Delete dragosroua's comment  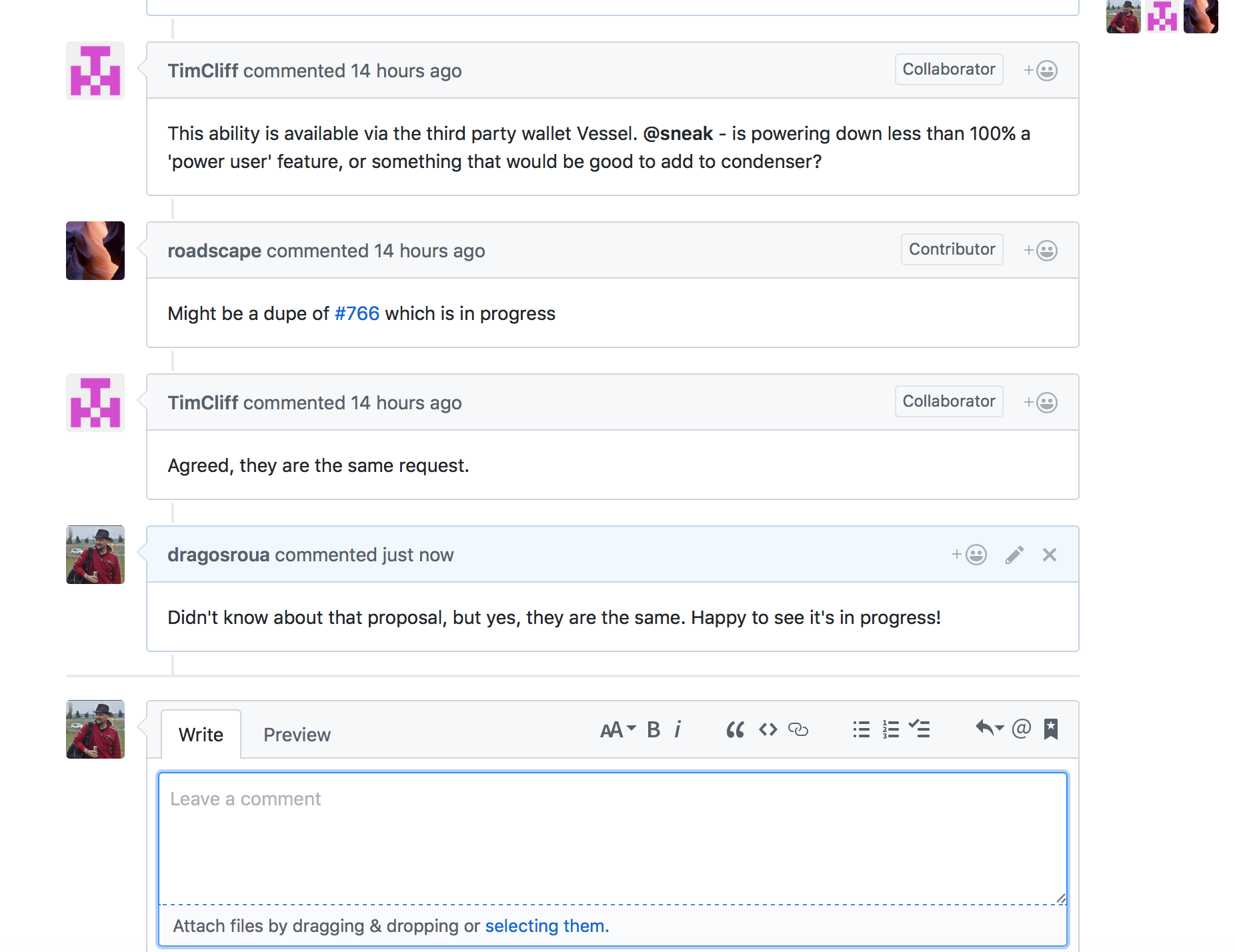point(1050,555)
